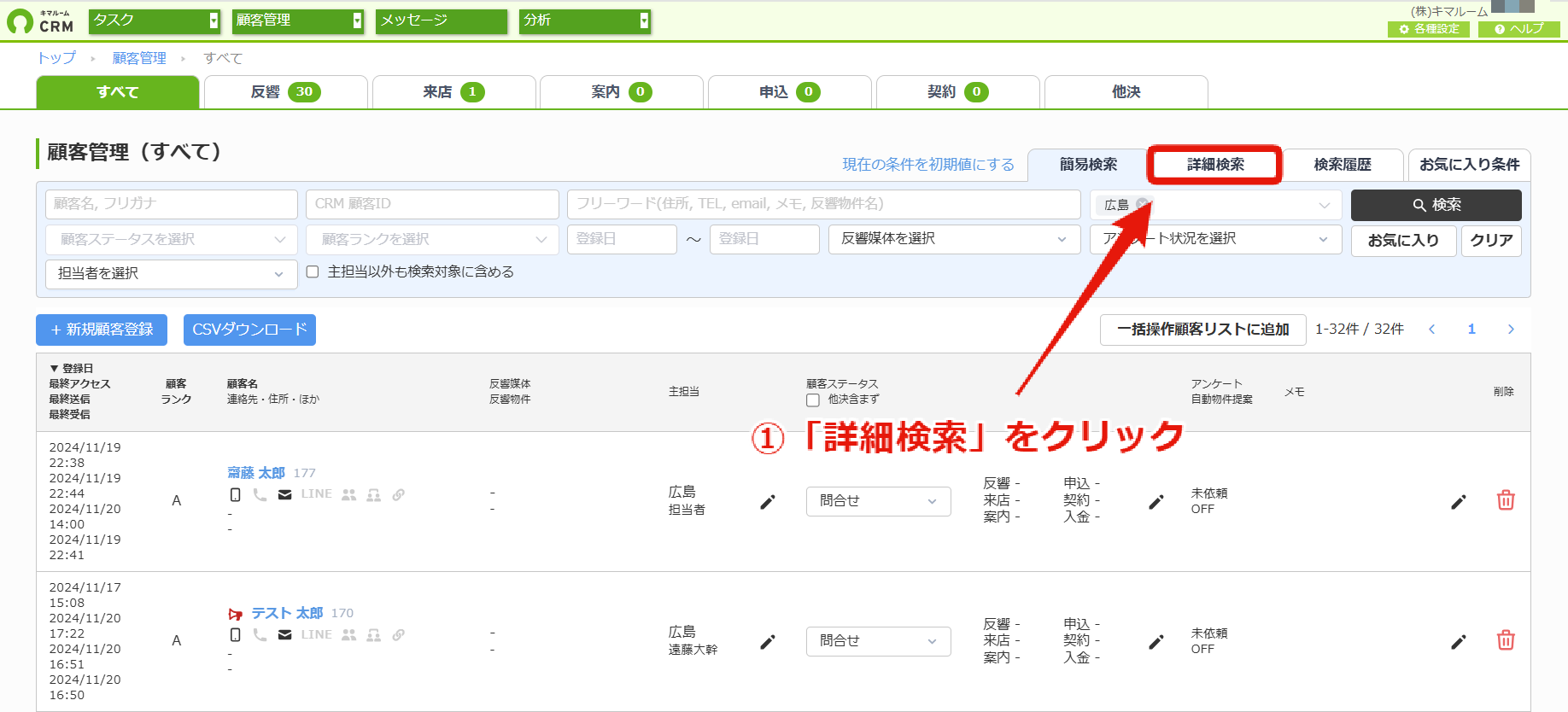Open ヘルプ button
The width and height of the screenshot is (1568, 712).
pos(1519,29)
